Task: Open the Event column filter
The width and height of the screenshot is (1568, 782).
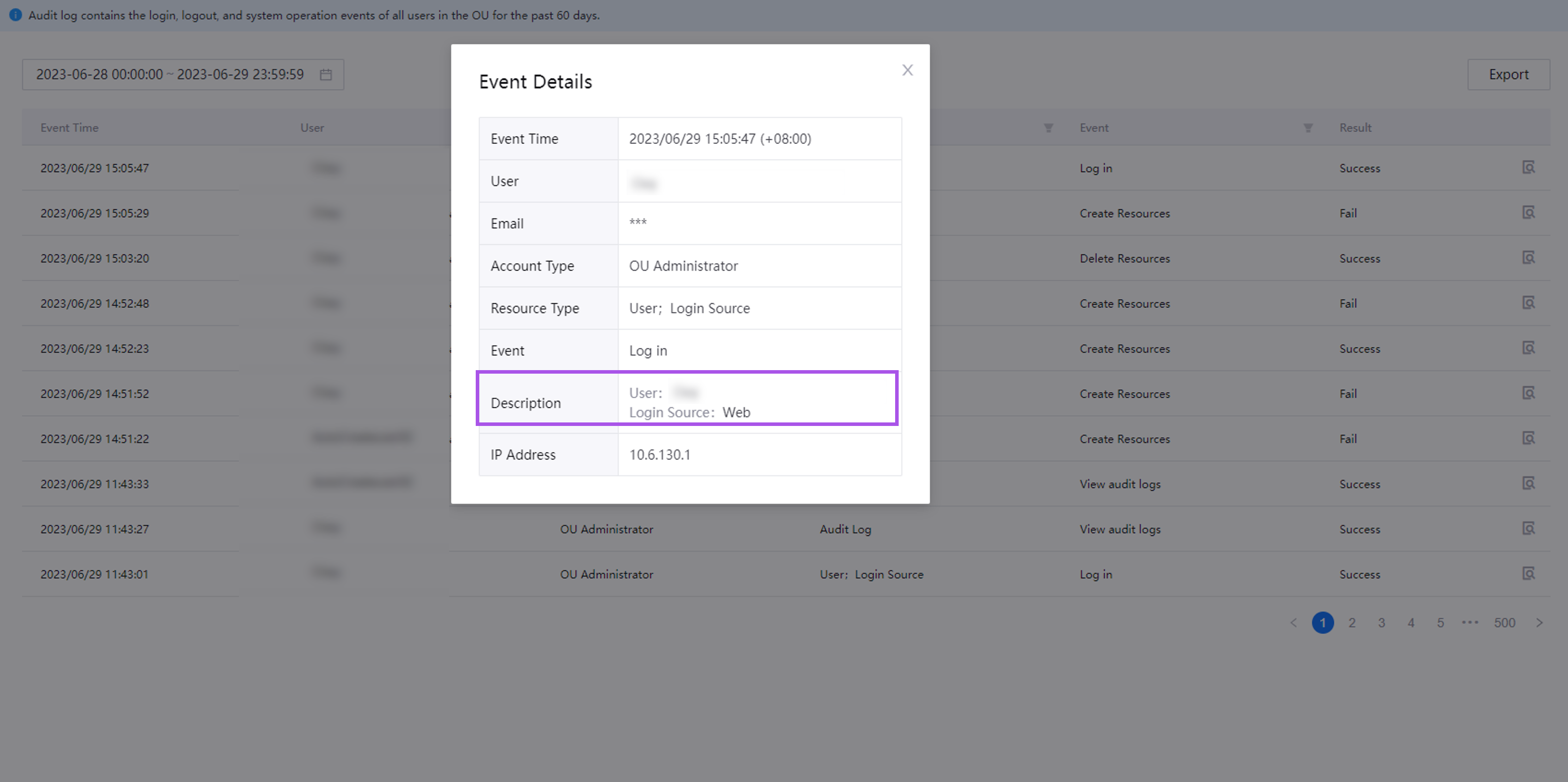Action: tap(1308, 128)
